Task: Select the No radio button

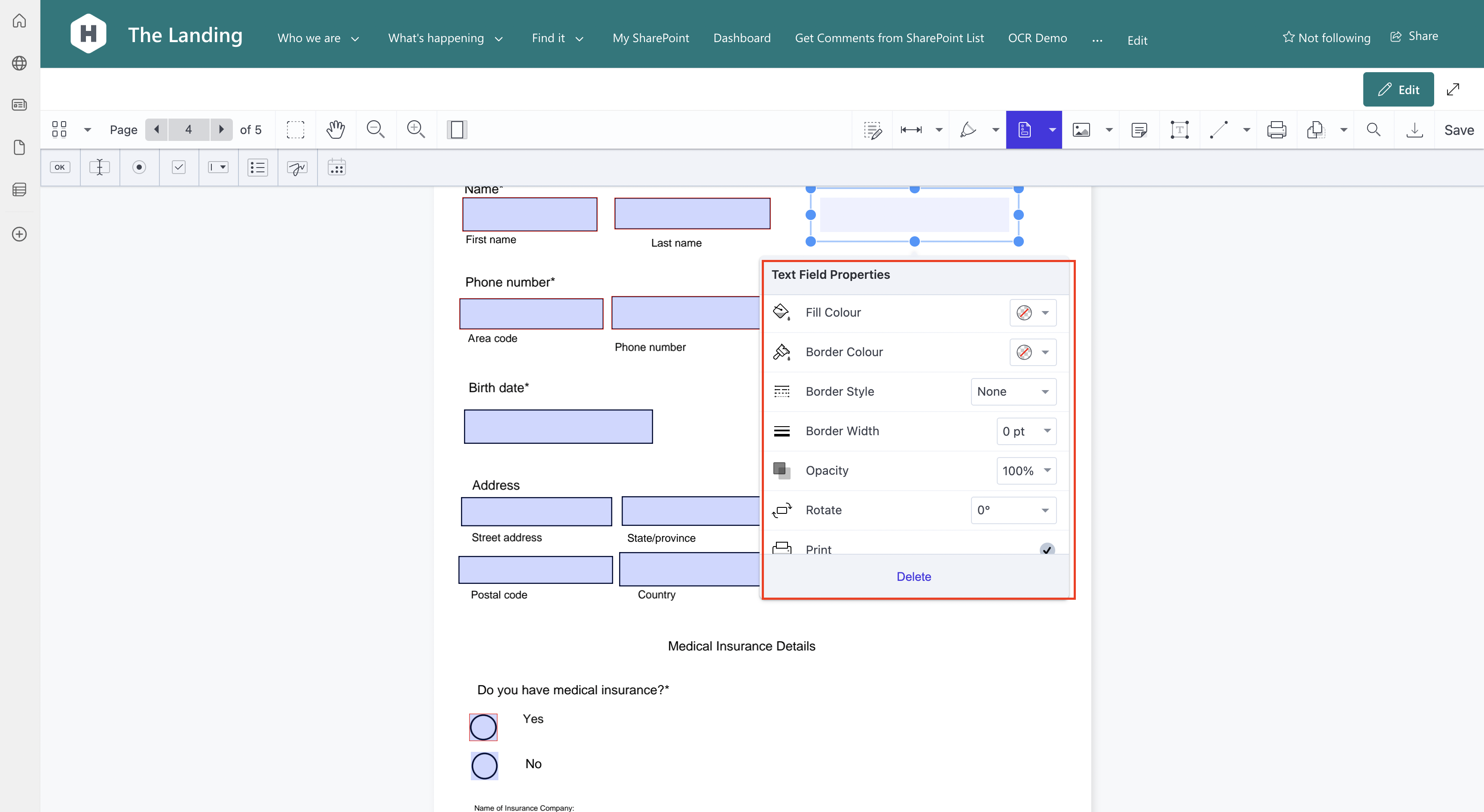Action: (484, 766)
